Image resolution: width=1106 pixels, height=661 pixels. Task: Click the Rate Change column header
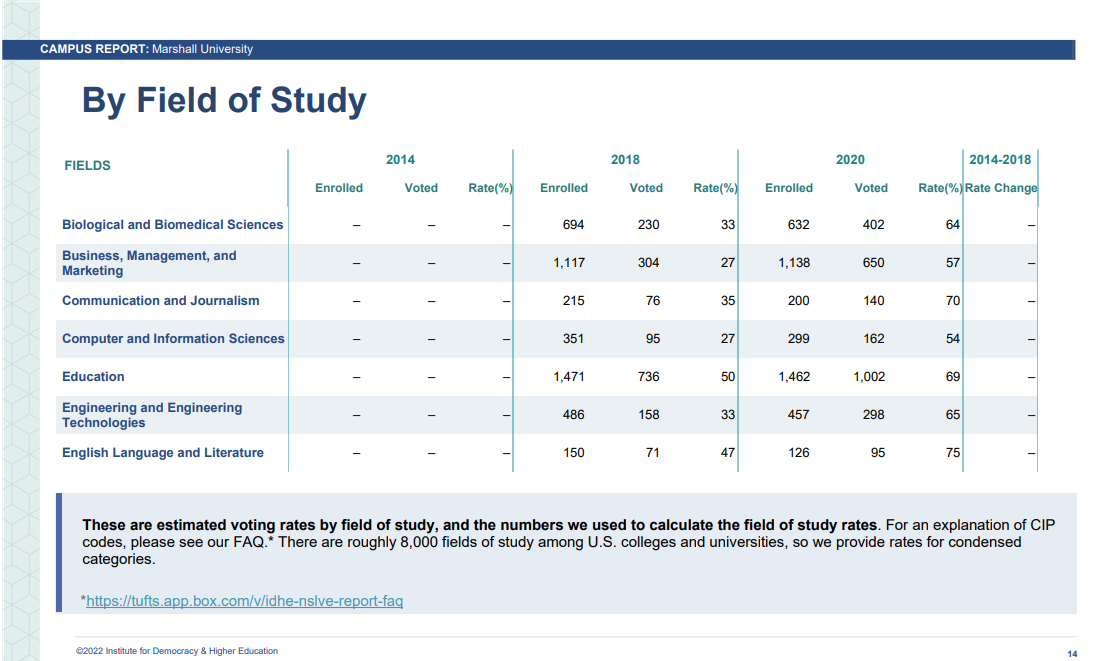tap(1001, 188)
